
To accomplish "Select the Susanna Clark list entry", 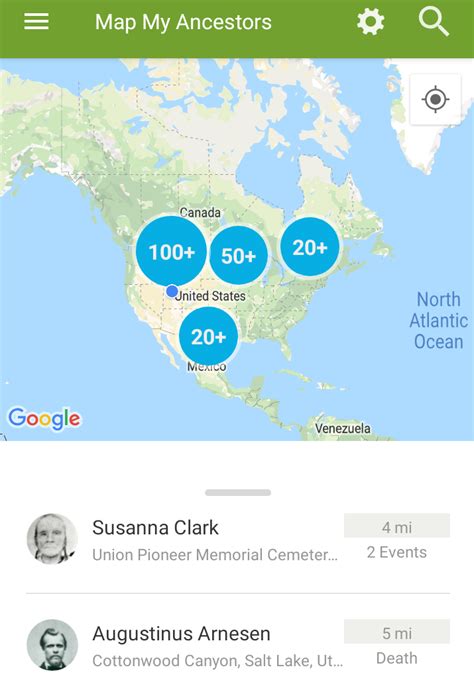I will click(238, 540).
